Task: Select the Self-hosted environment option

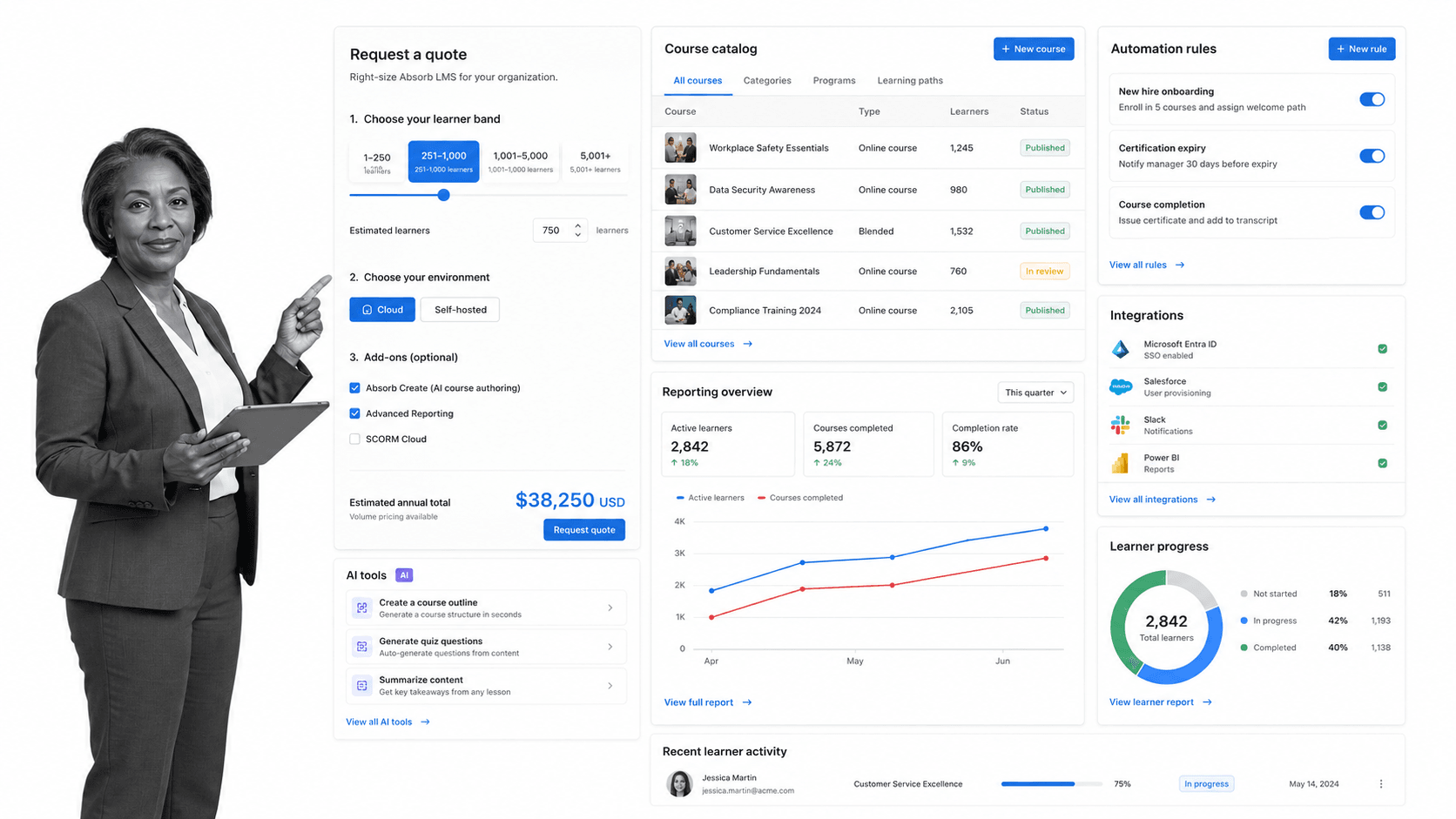Action: 460,310
